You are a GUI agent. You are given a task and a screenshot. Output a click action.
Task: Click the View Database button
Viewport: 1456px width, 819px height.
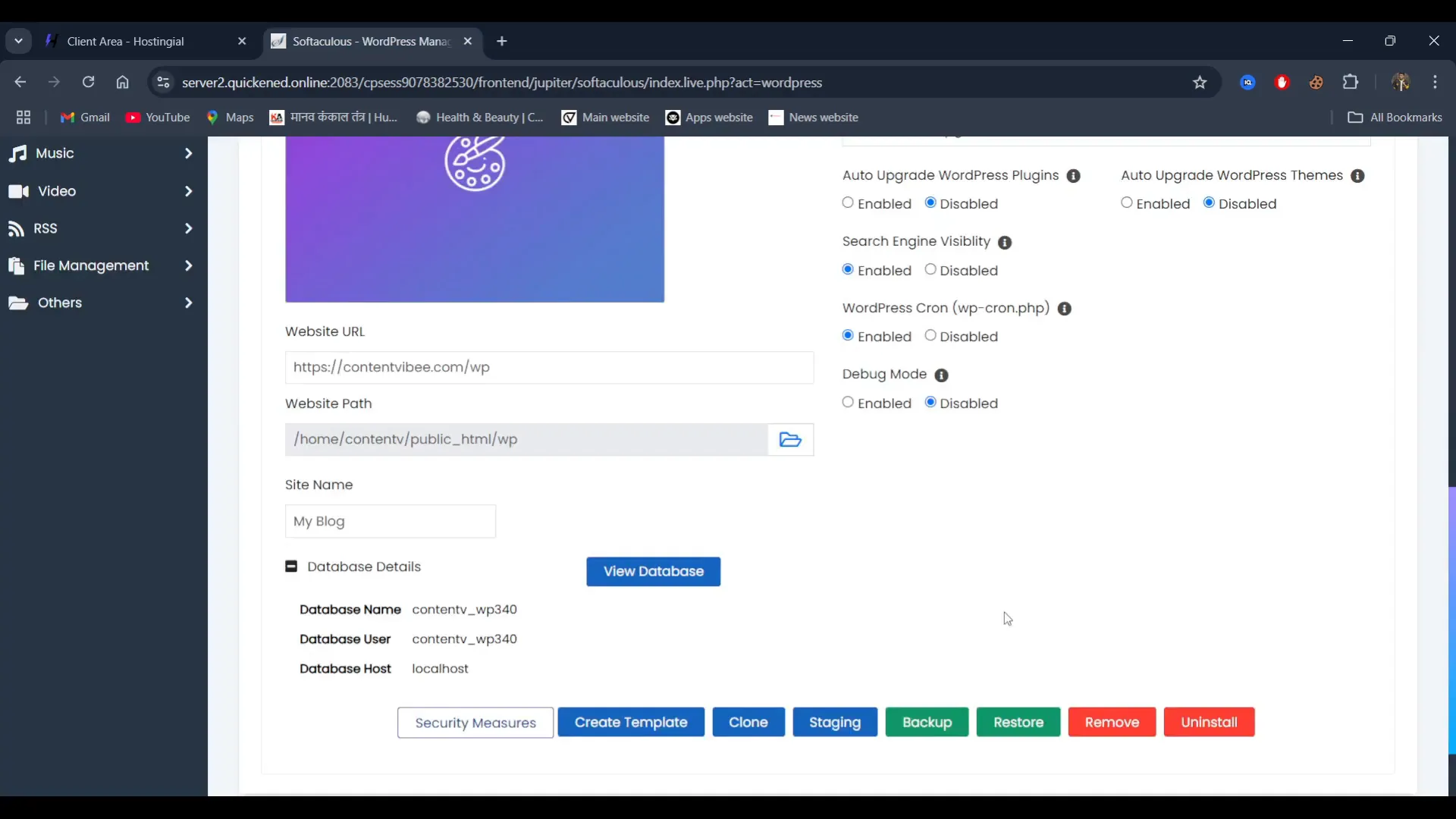pyautogui.click(x=653, y=572)
